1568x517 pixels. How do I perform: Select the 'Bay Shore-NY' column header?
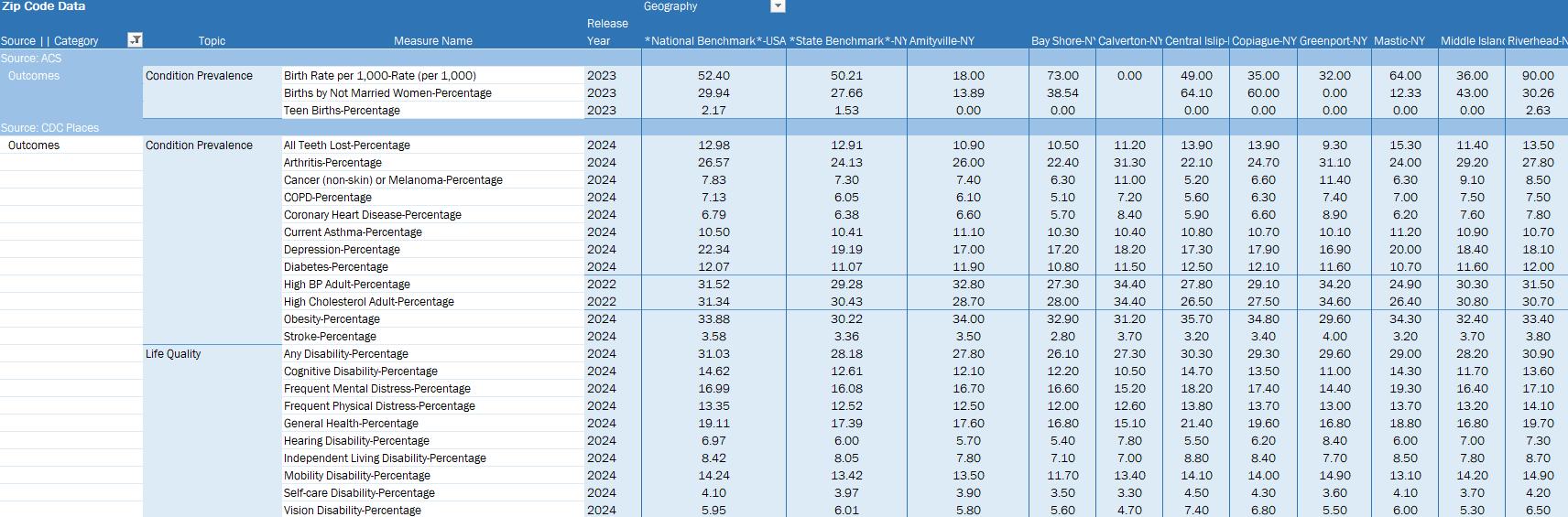[1062, 41]
